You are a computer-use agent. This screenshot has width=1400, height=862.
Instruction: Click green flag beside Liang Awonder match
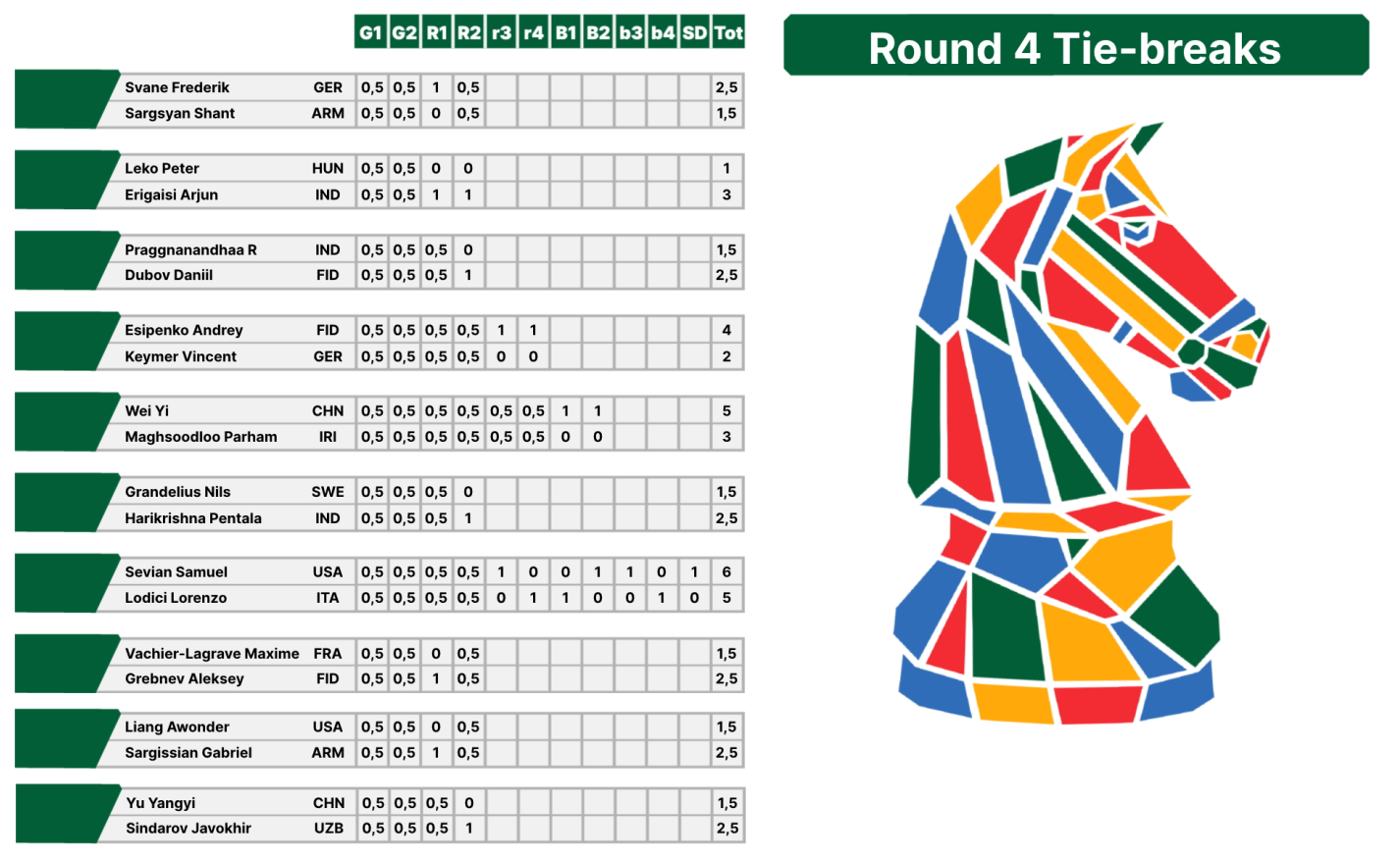tap(61, 739)
